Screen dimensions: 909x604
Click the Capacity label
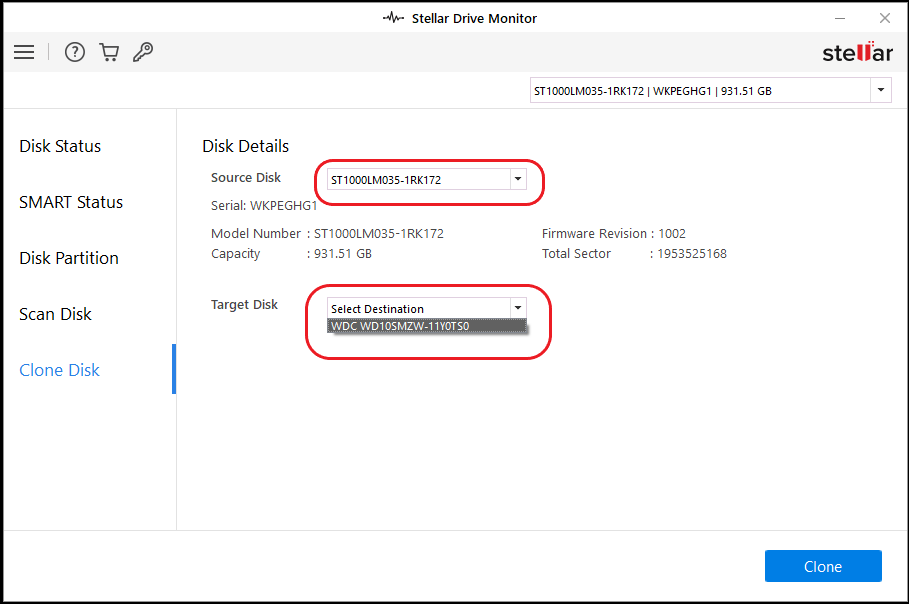235,254
